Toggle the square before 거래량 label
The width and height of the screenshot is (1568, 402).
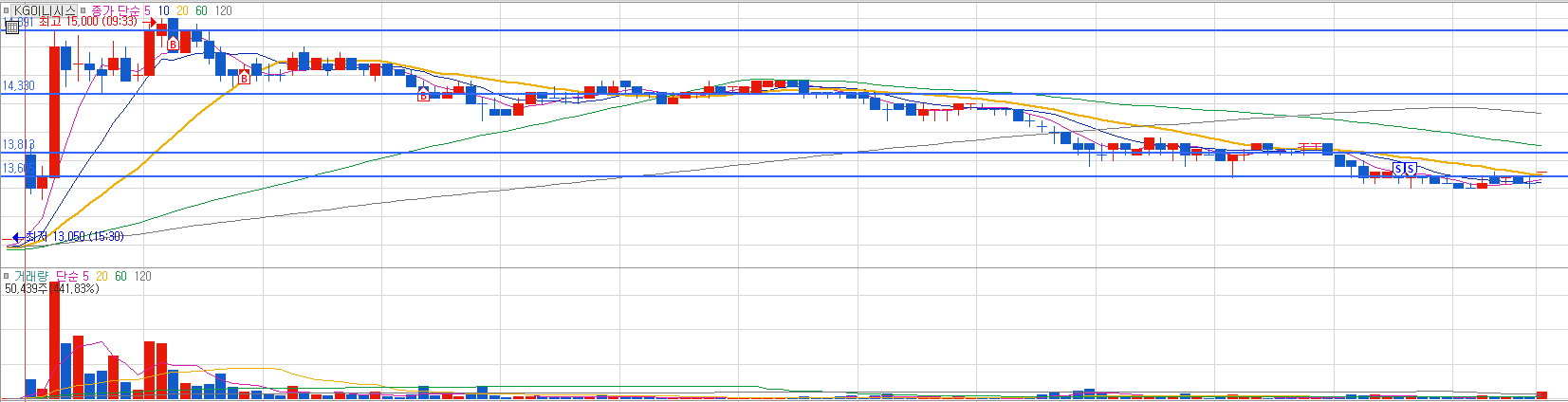[6, 276]
